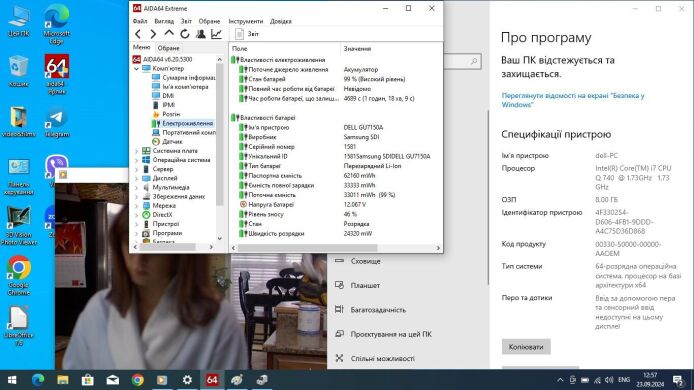Expand the Збереження даних node

[136, 197]
